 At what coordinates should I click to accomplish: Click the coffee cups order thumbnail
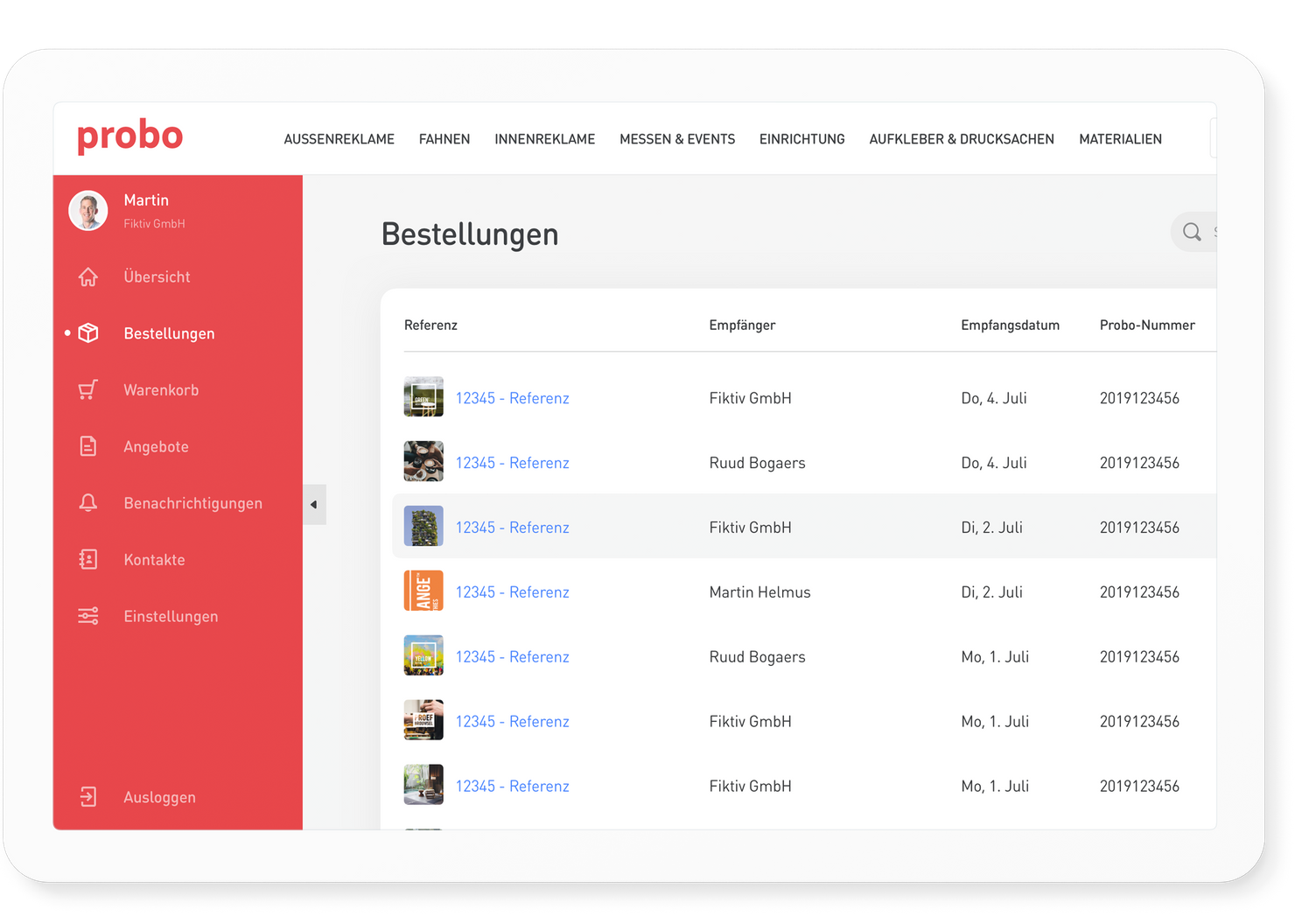[x=423, y=461]
